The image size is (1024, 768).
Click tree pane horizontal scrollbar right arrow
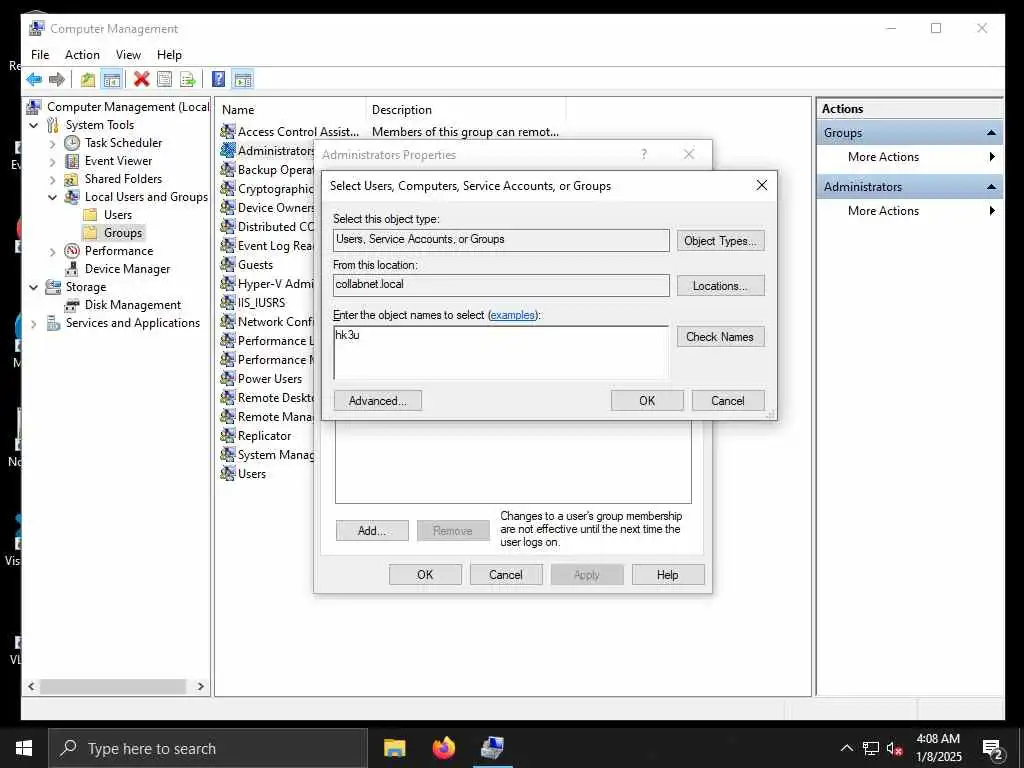click(200, 687)
